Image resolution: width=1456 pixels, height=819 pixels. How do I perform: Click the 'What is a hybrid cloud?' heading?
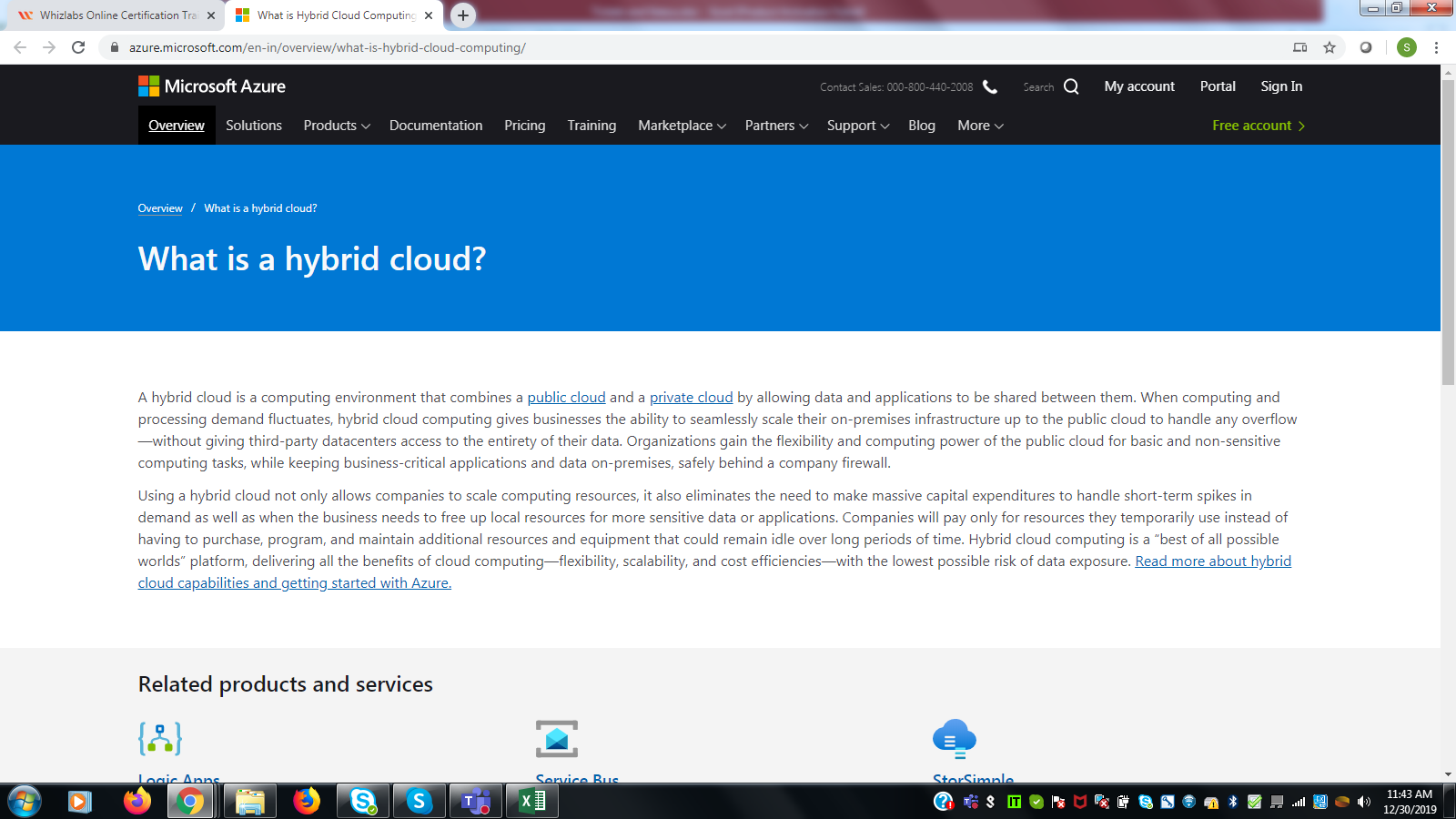[x=312, y=259]
